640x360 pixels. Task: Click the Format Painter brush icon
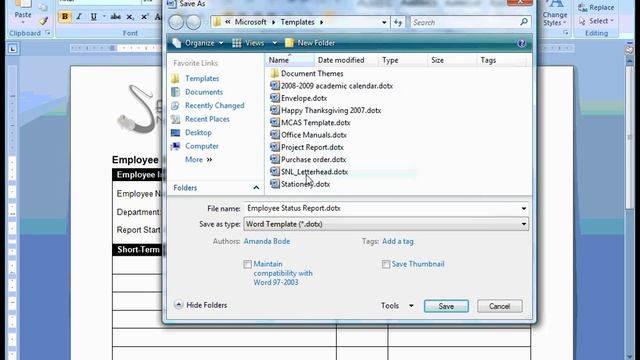[x=43, y=21]
